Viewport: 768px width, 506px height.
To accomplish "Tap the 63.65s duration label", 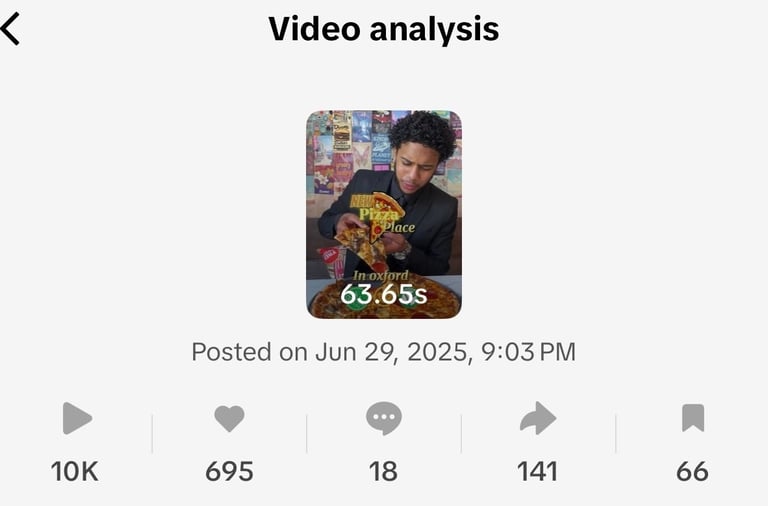I will [384, 294].
